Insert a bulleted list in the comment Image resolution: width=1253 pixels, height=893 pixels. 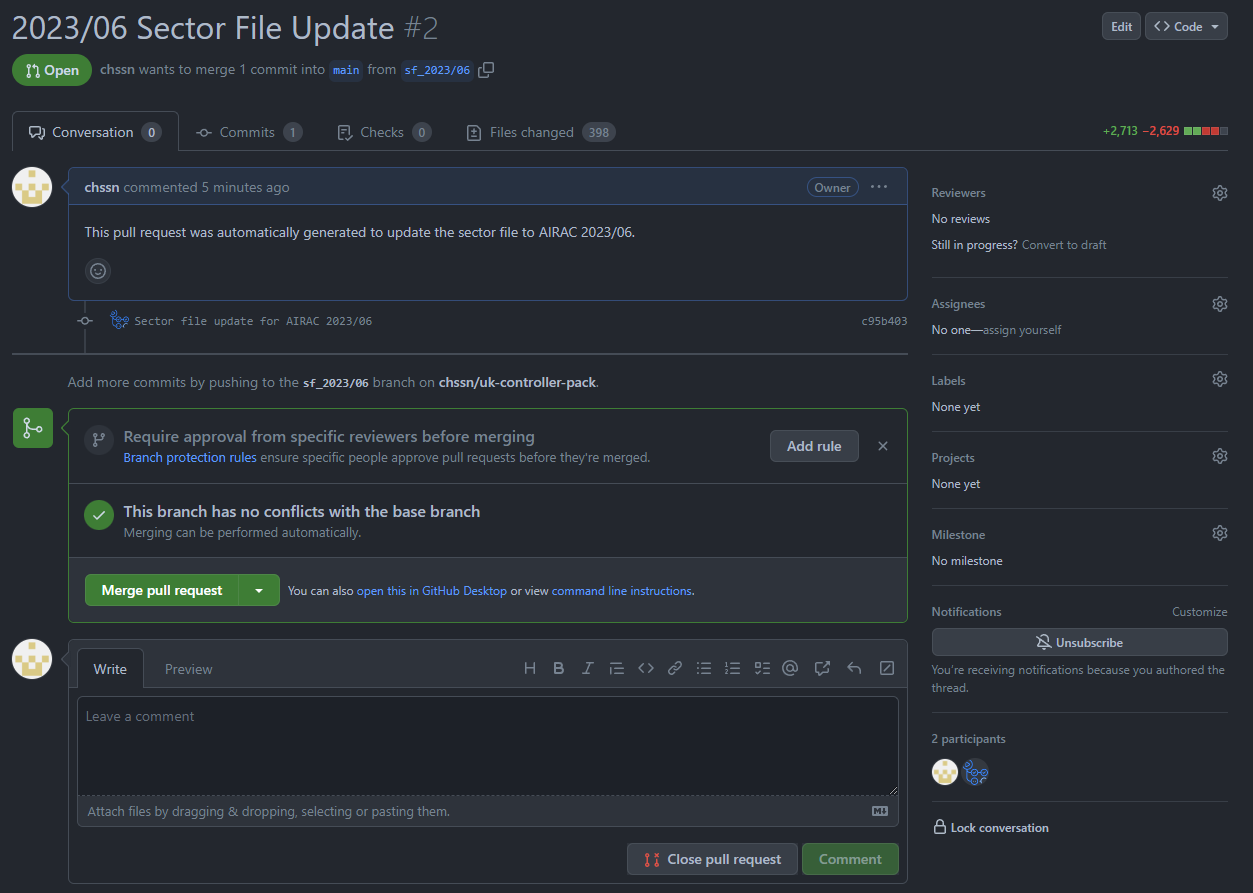pyautogui.click(x=703, y=668)
